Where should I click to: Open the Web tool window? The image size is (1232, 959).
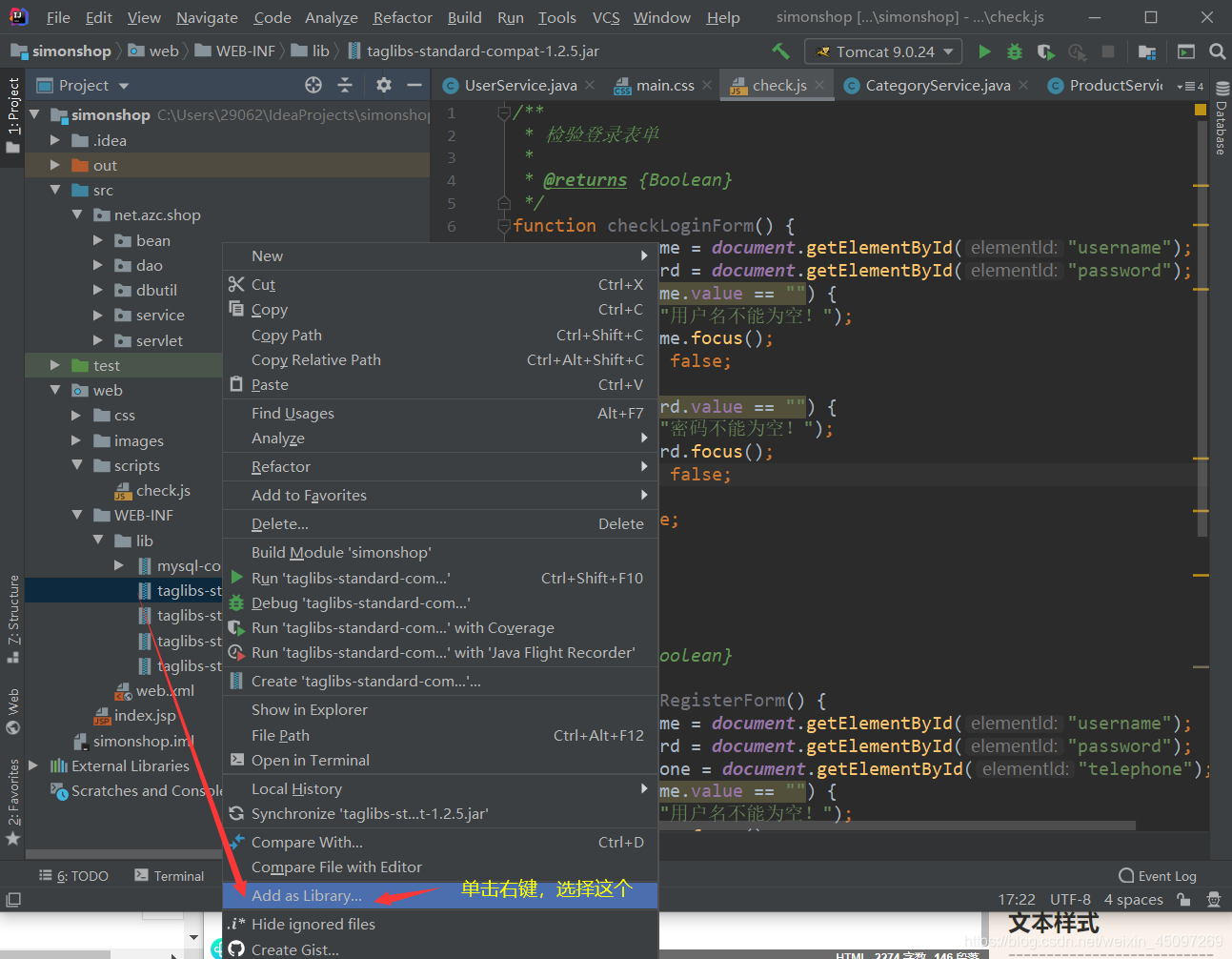click(13, 711)
